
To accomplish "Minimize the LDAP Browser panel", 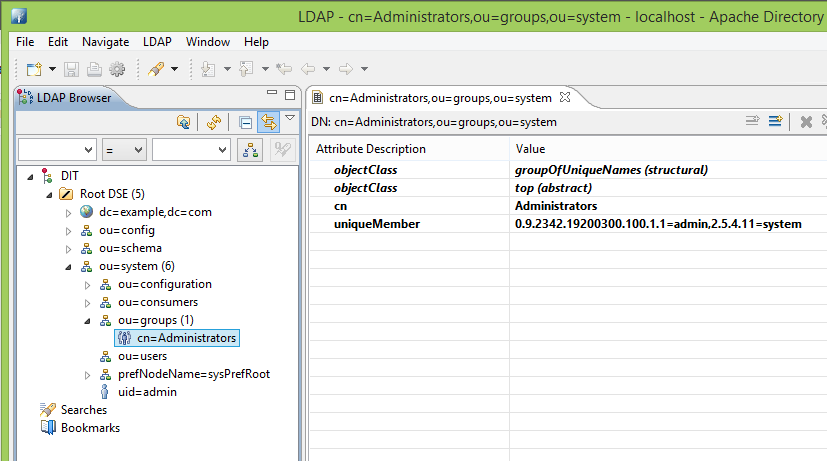I will point(272,92).
